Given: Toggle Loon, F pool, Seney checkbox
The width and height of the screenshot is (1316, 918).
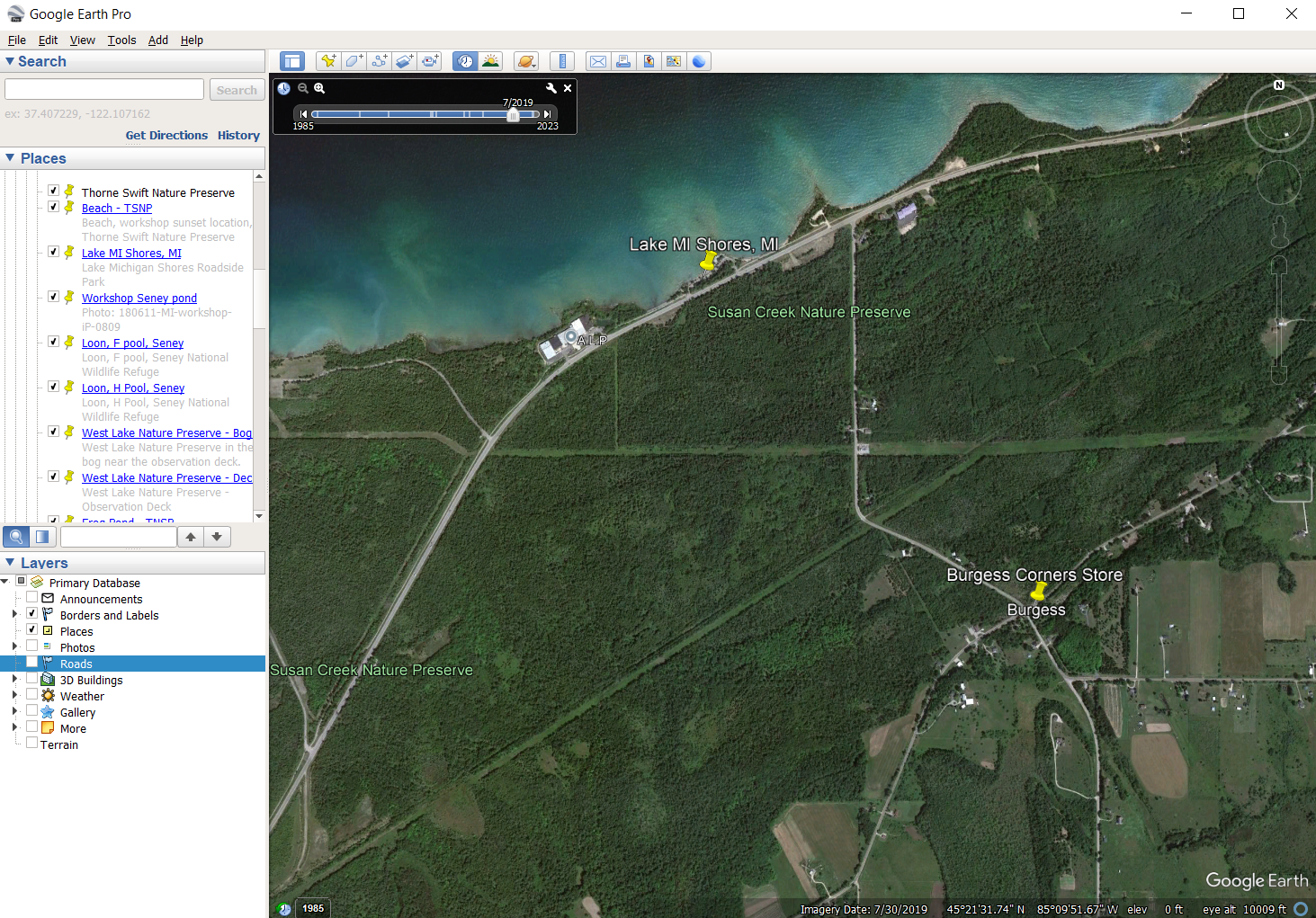Looking at the screenshot, I should [x=53, y=342].
